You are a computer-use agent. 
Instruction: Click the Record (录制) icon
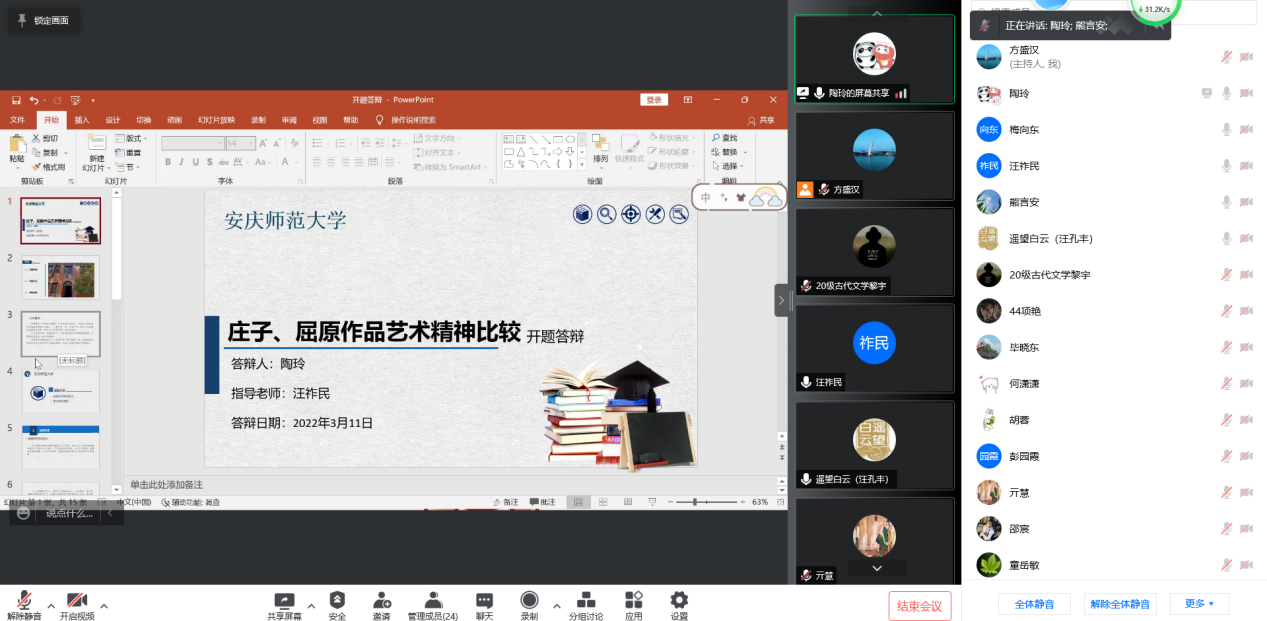coord(529,600)
